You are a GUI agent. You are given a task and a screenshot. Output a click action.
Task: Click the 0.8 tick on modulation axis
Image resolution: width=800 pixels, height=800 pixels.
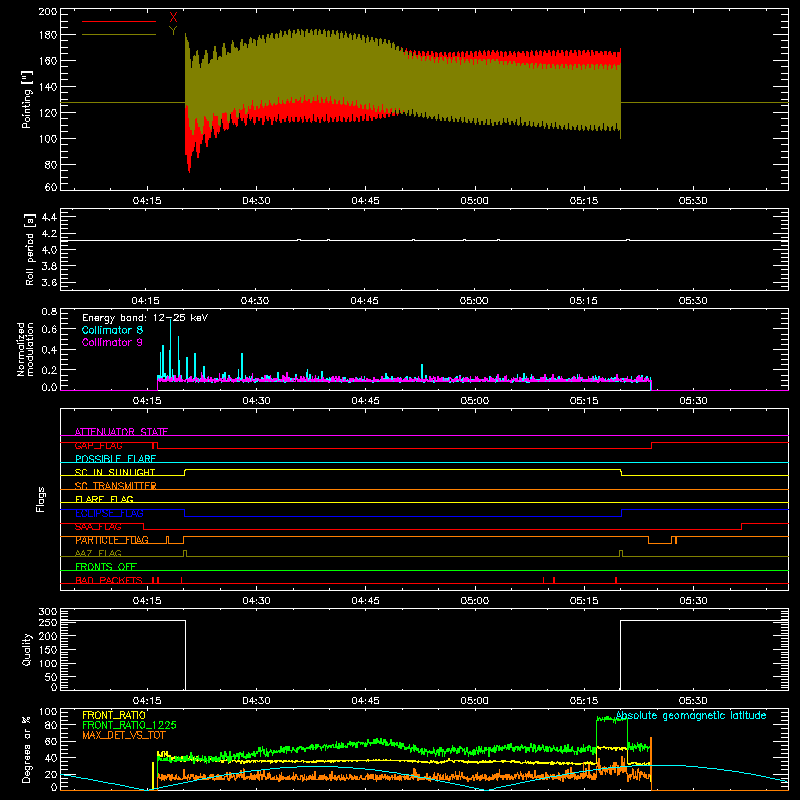(49, 312)
